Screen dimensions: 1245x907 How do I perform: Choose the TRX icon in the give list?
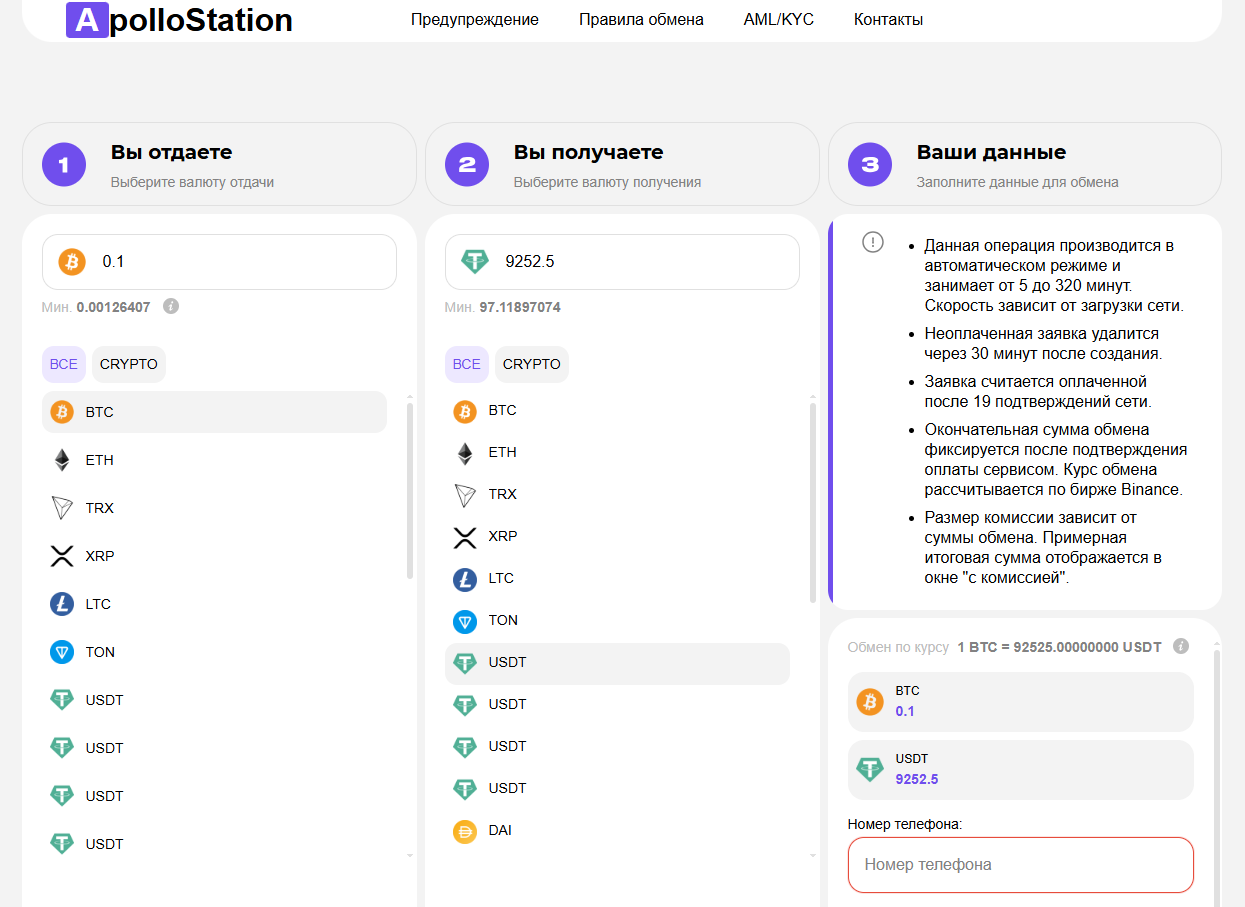click(62, 508)
